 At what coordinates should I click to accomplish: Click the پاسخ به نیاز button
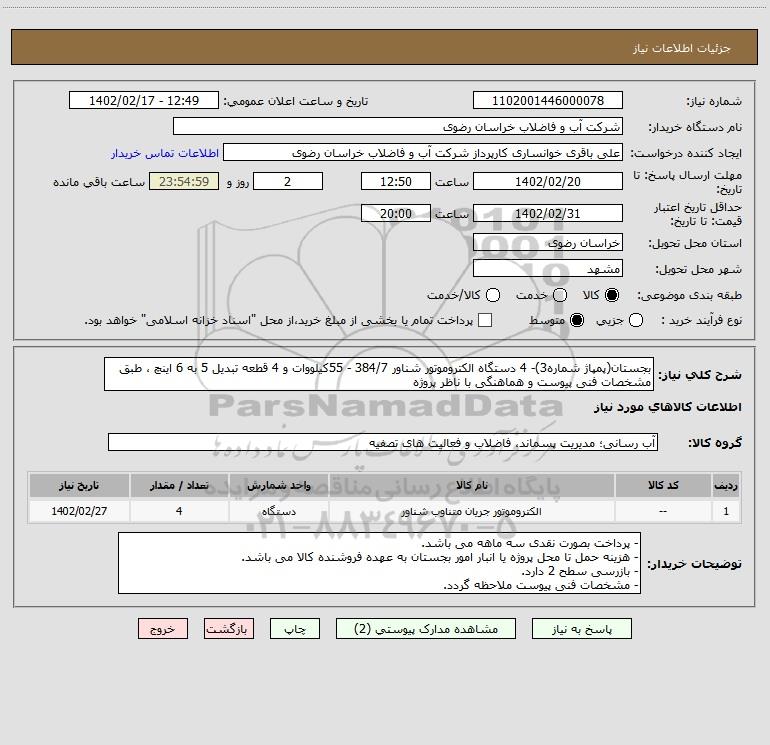point(581,629)
